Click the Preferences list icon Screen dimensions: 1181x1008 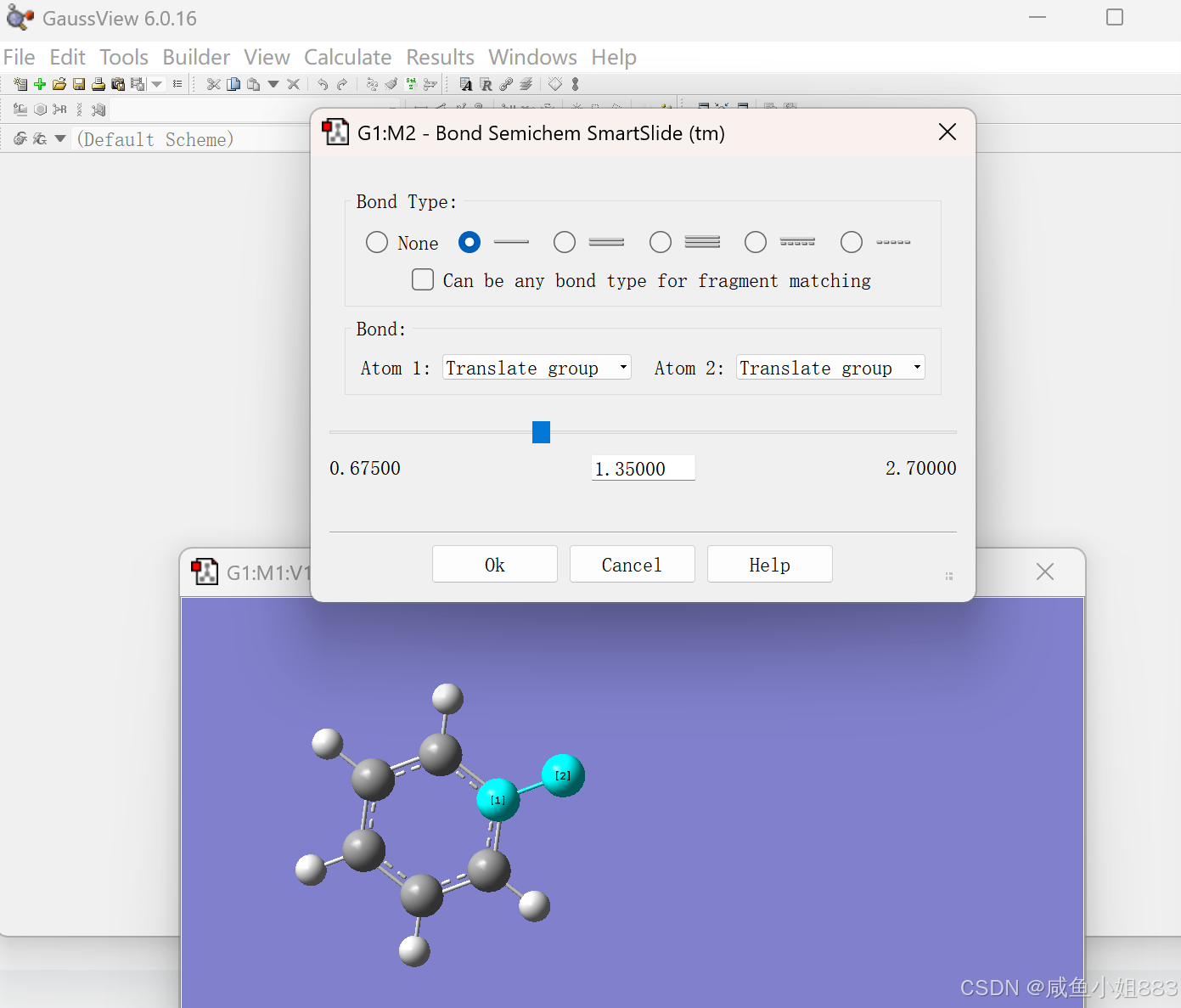point(177,84)
